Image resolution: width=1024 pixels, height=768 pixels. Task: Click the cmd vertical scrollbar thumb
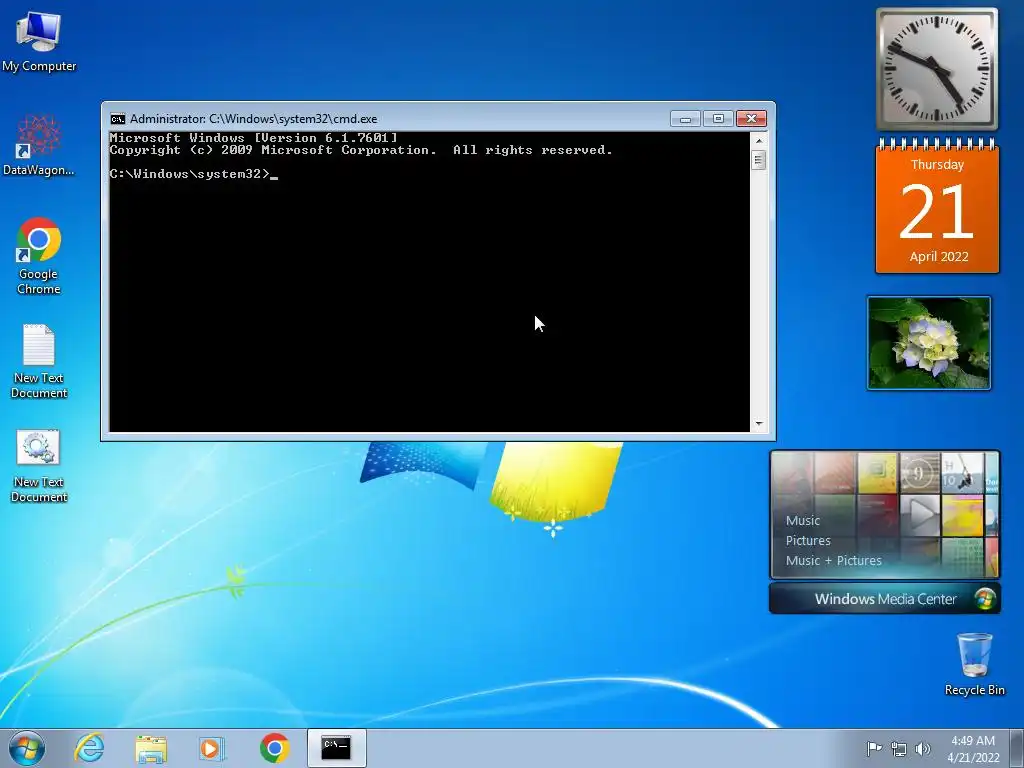pos(758,159)
